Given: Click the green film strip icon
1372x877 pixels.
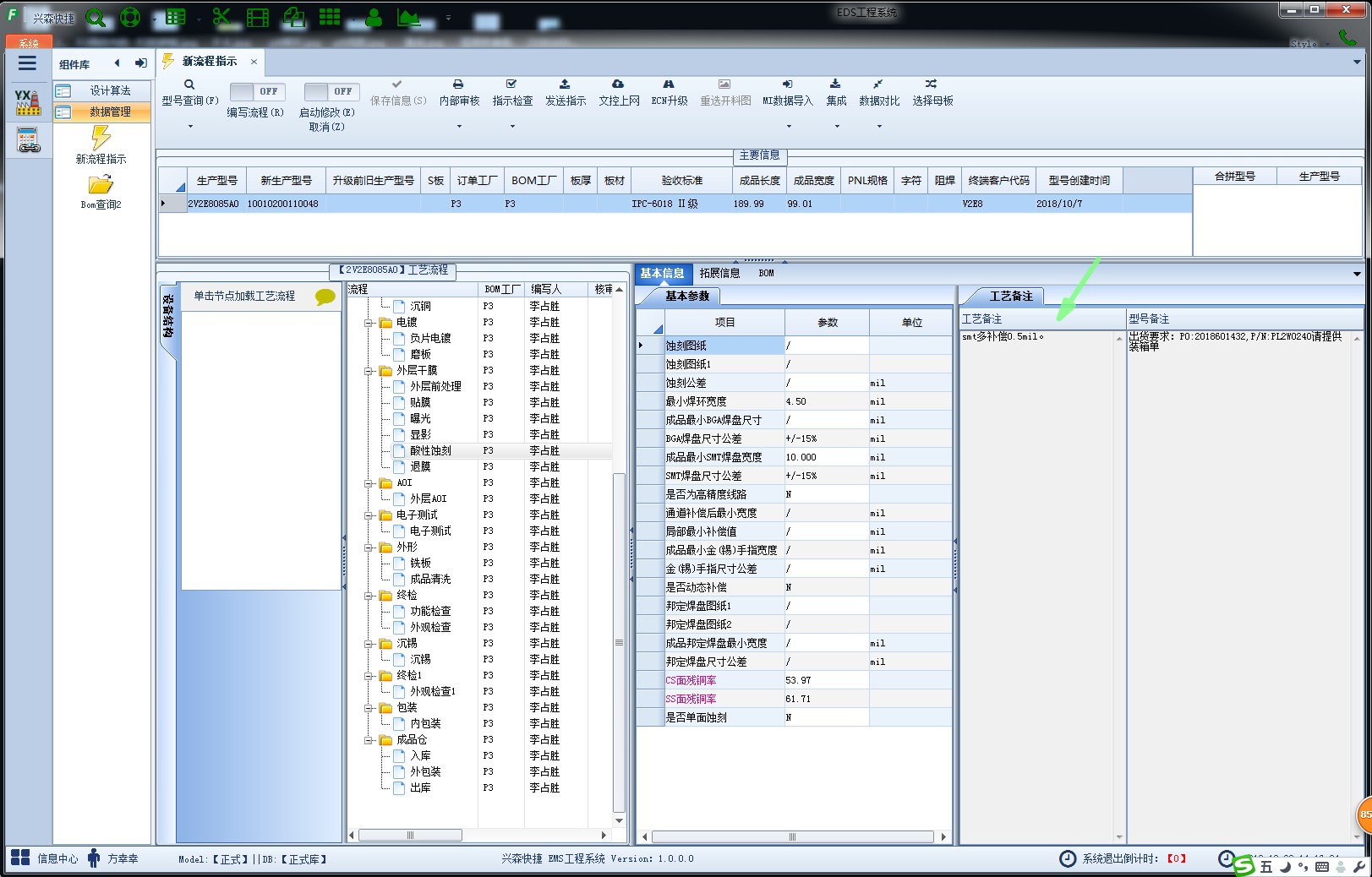Looking at the screenshot, I should 258,17.
